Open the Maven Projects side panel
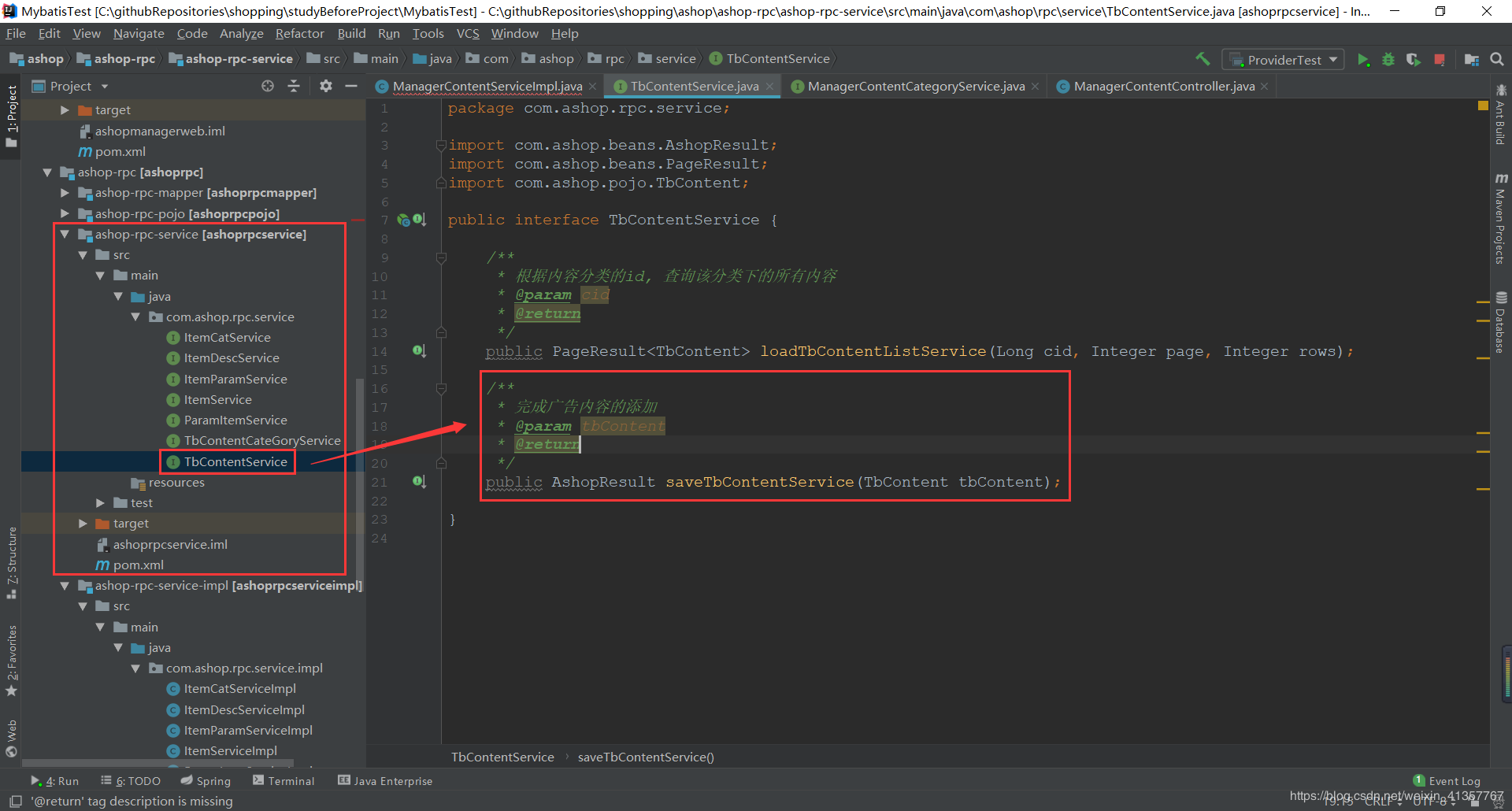The image size is (1512, 811). [x=1500, y=218]
